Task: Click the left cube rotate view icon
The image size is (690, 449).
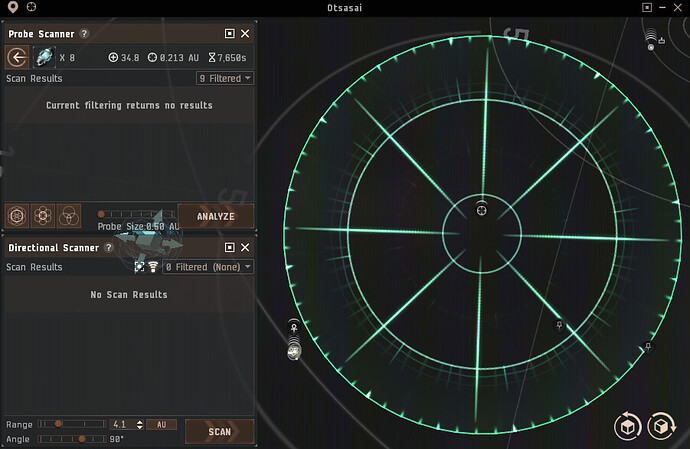Action: coord(628,426)
